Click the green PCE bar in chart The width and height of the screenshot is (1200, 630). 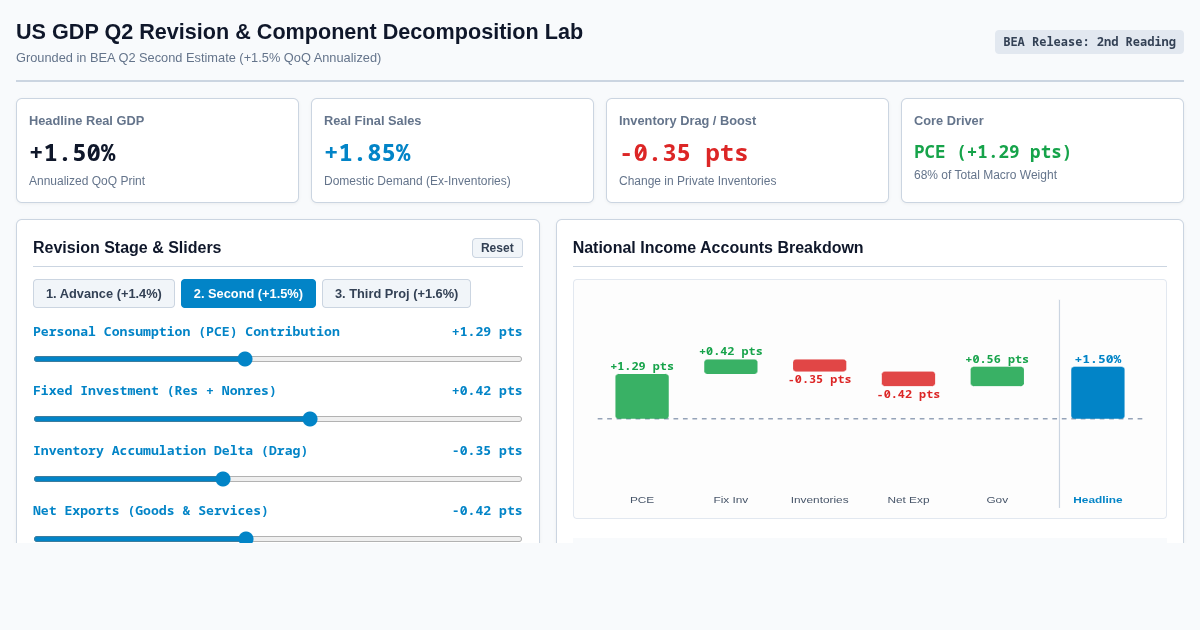642,397
